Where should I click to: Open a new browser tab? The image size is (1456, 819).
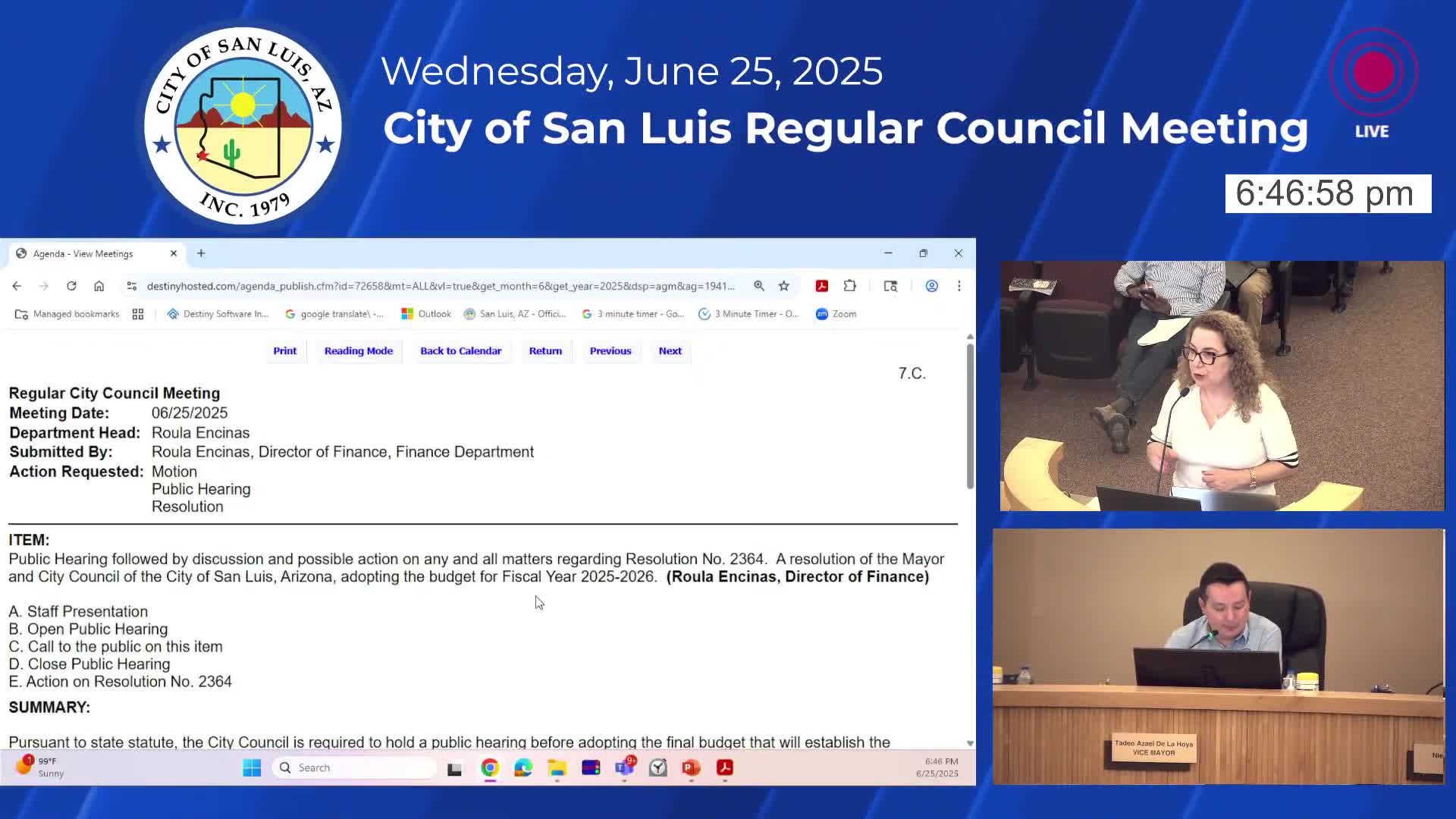click(201, 253)
